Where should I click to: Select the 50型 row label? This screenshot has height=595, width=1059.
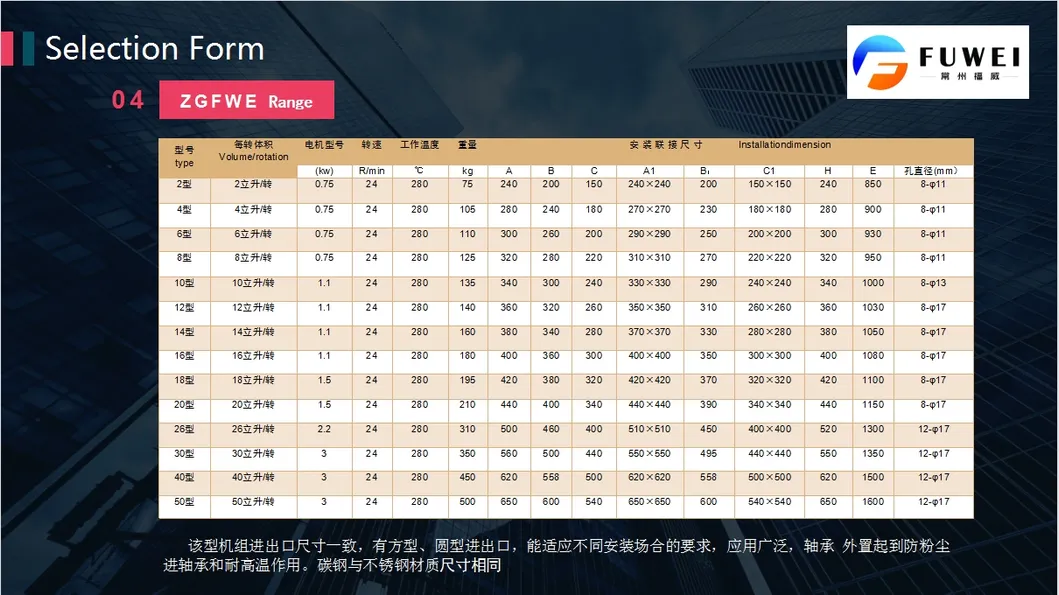pos(184,502)
